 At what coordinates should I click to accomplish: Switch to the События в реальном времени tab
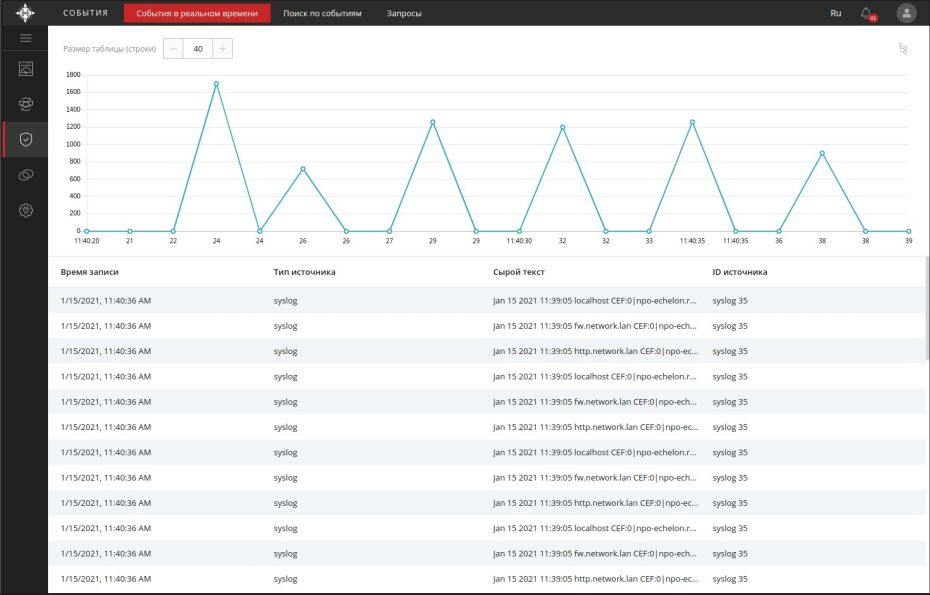click(x=197, y=13)
